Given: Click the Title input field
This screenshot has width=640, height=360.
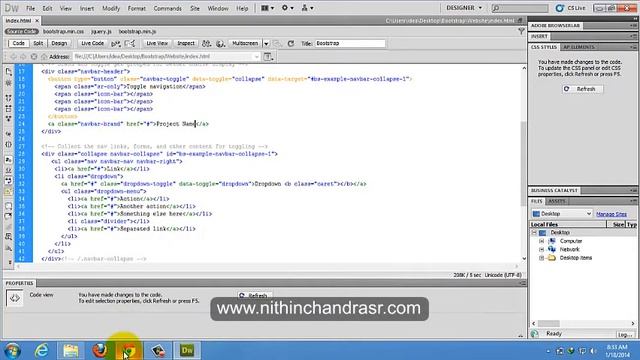Looking at the screenshot, I should pyautogui.click(x=349, y=43).
